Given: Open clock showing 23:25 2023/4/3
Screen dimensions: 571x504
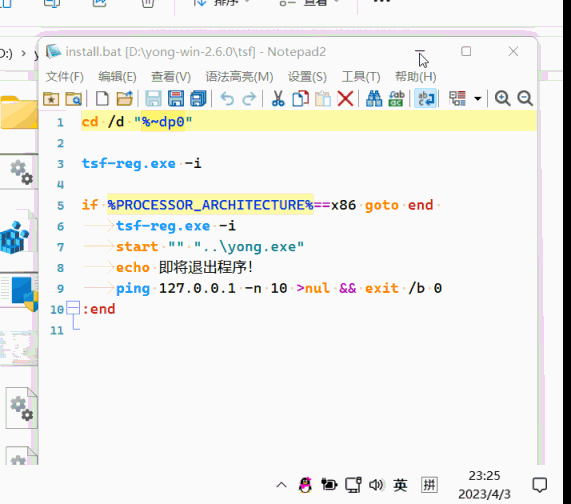Looking at the screenshot, I should pyautogui.click(x=484, y=485).
